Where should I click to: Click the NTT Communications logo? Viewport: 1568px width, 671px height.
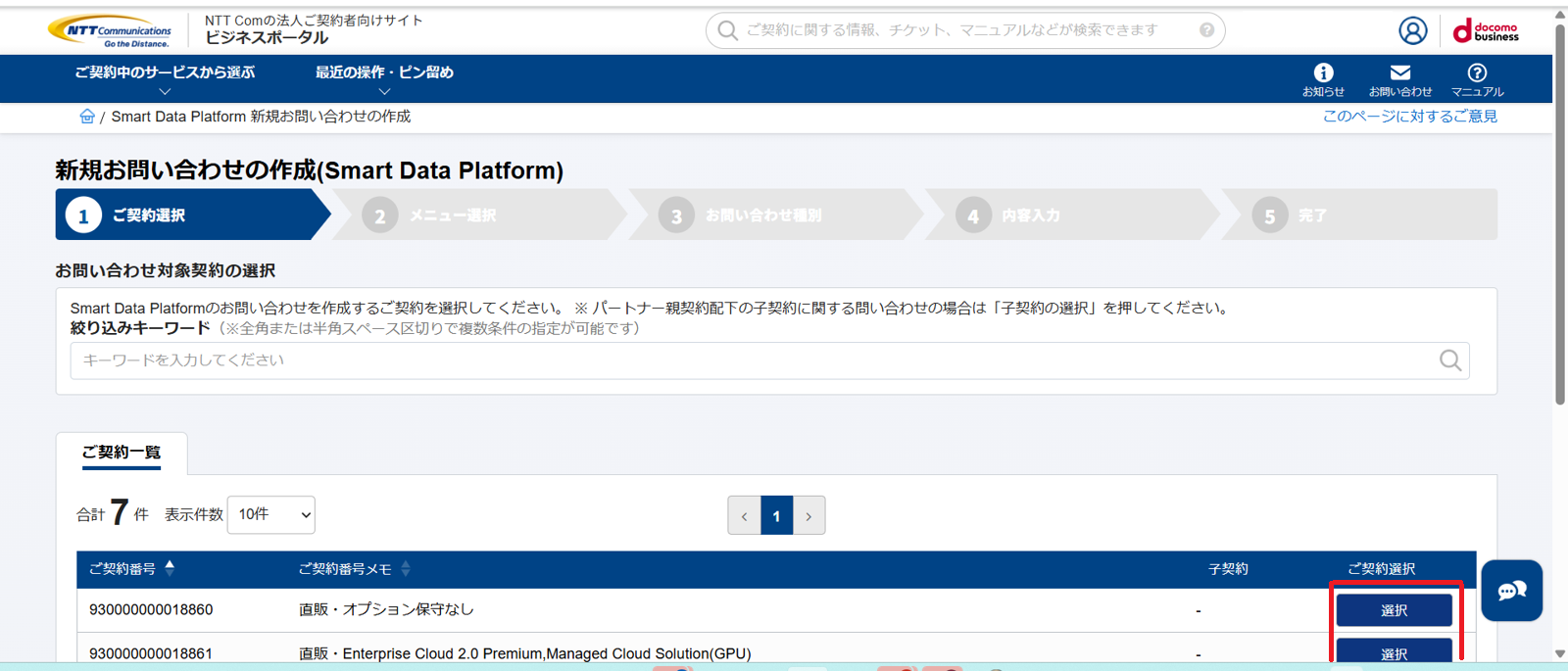[x=110, y=31]
